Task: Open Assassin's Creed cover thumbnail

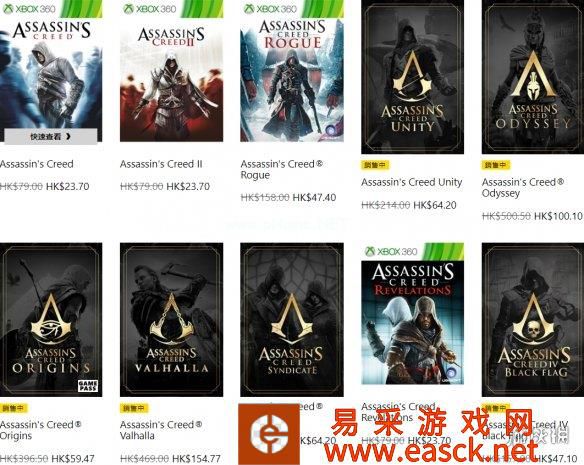Action: 51,71
